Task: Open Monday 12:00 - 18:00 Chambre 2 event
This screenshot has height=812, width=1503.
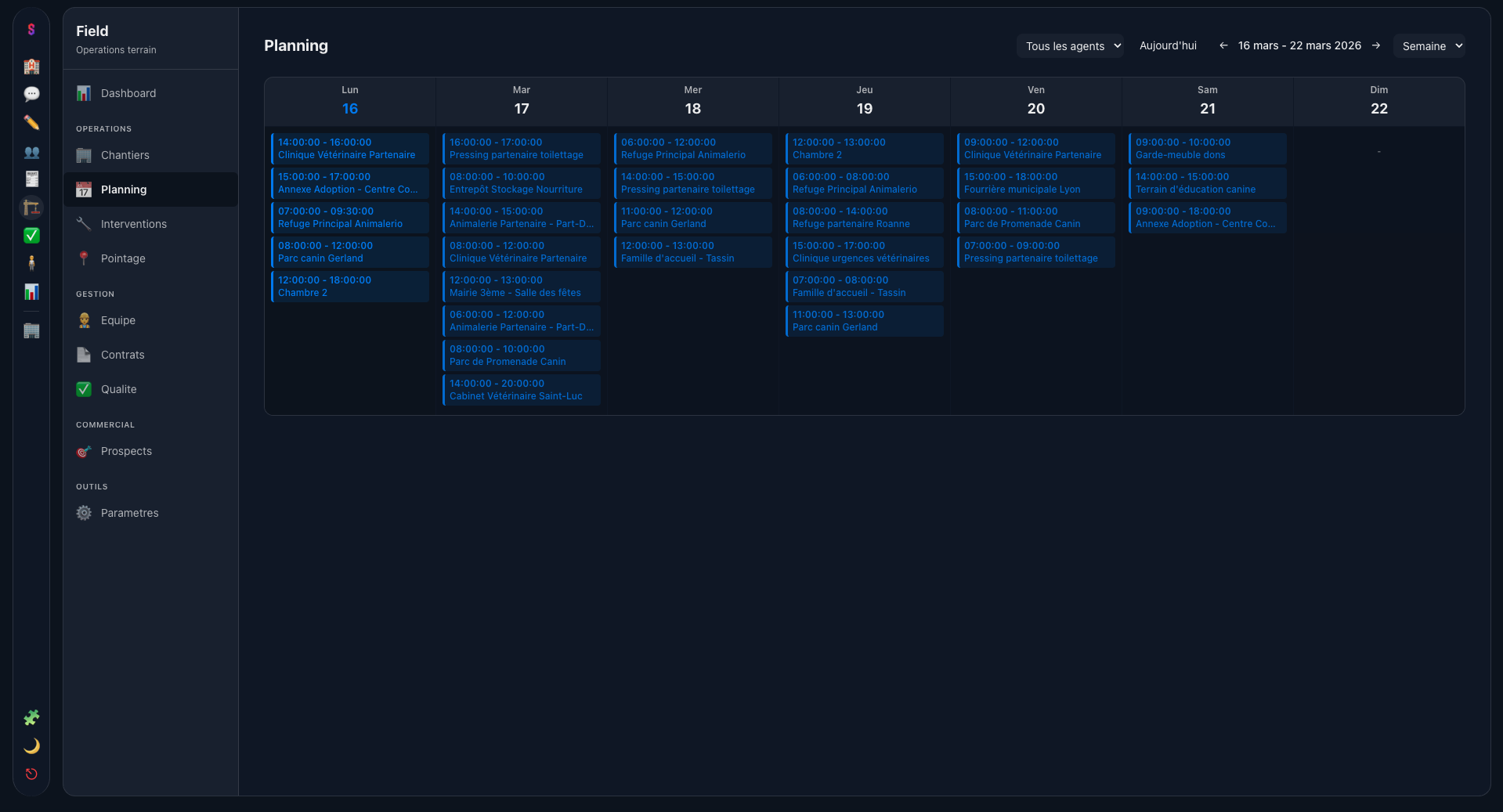Action: tap(350, 287)
